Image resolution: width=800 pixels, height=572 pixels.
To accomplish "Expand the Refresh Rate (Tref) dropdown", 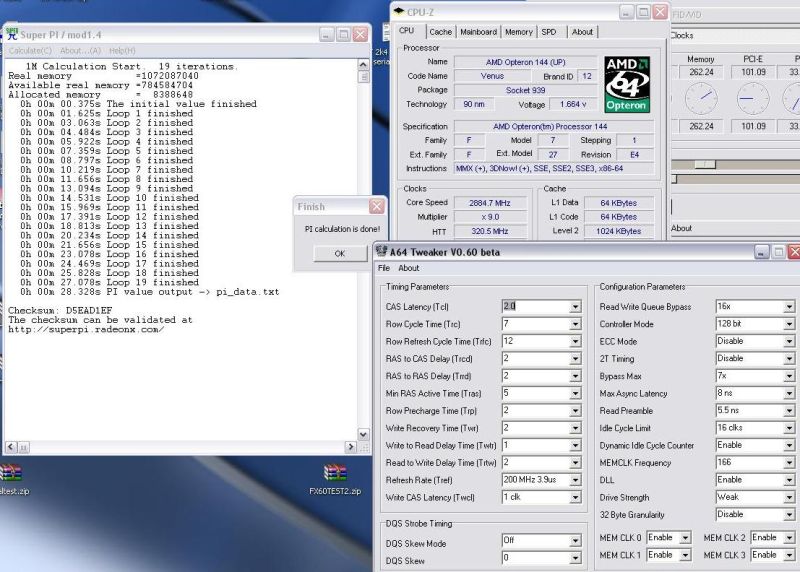I will tap(575, 480).
